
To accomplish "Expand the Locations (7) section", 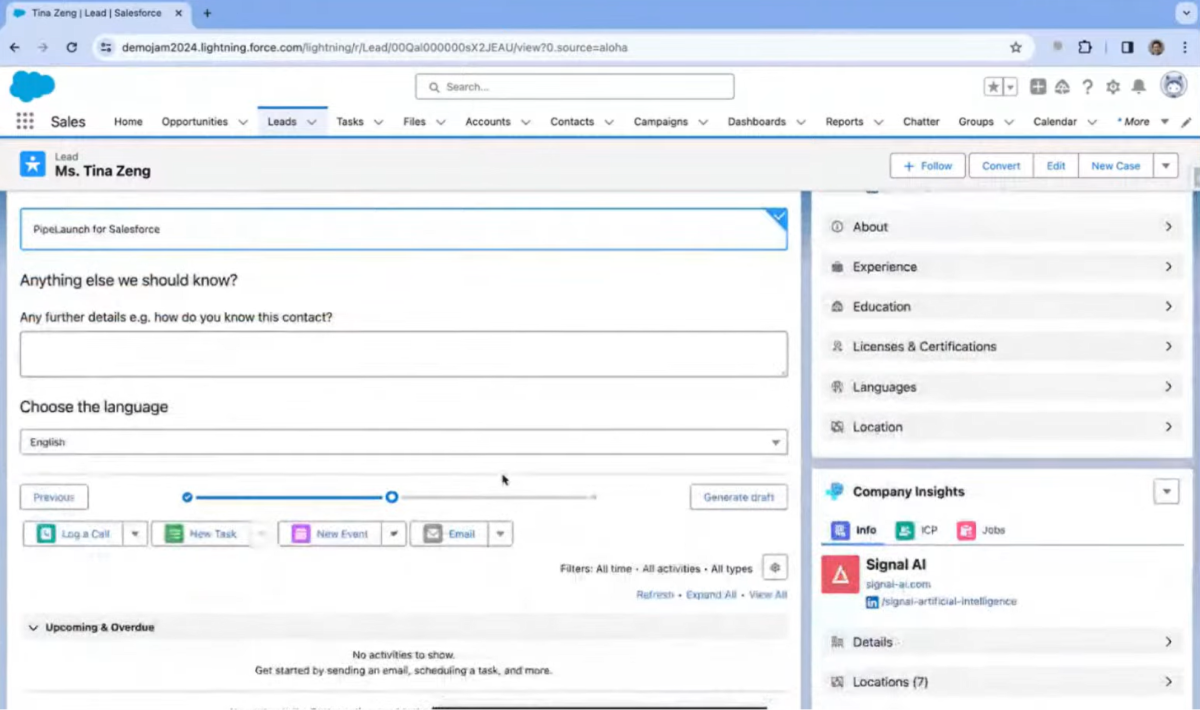I will coord(1001,682).
